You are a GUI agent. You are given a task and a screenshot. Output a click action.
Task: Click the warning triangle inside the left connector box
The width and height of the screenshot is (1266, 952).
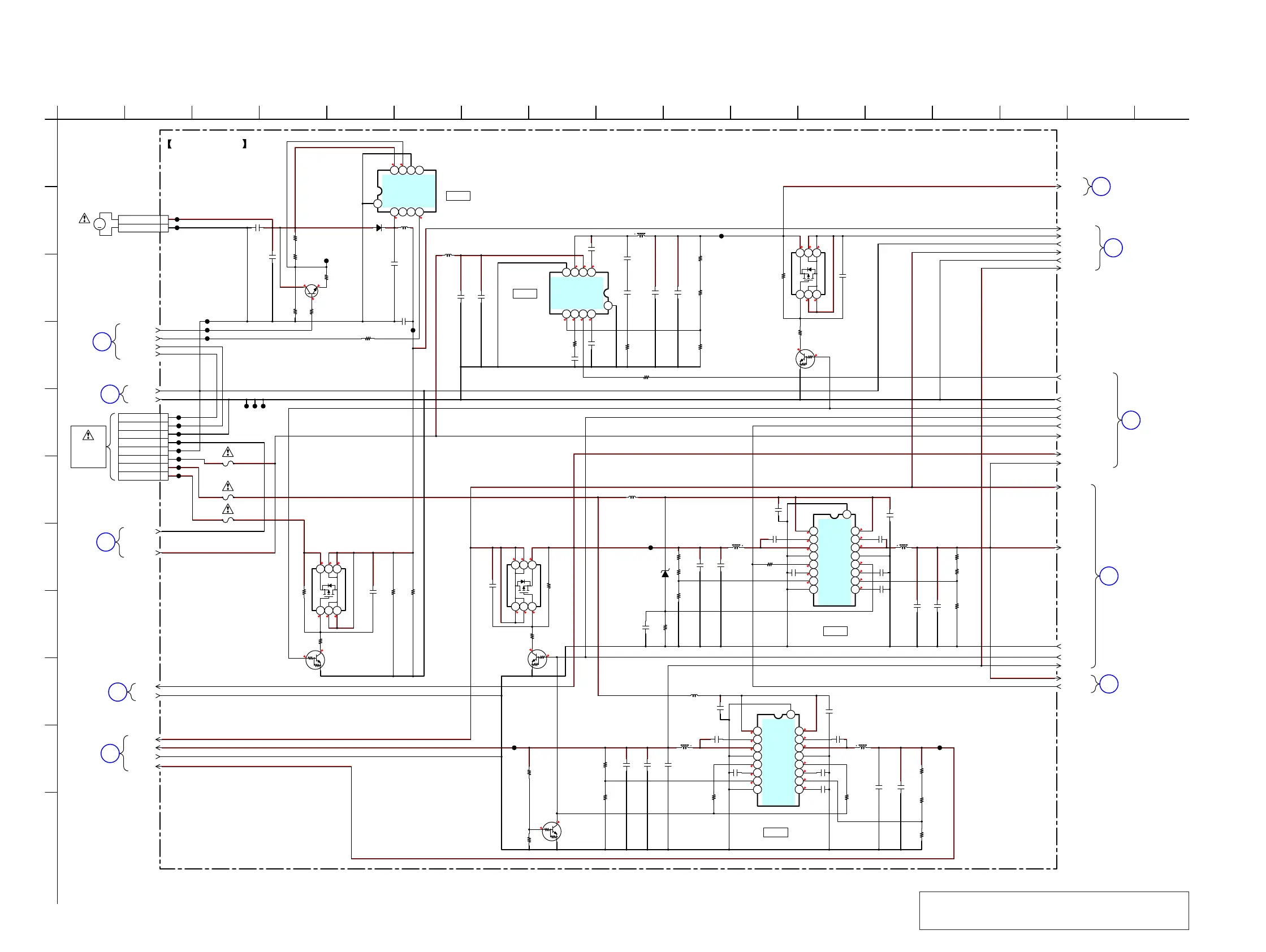pyautogui.click(x=88, y=436)
